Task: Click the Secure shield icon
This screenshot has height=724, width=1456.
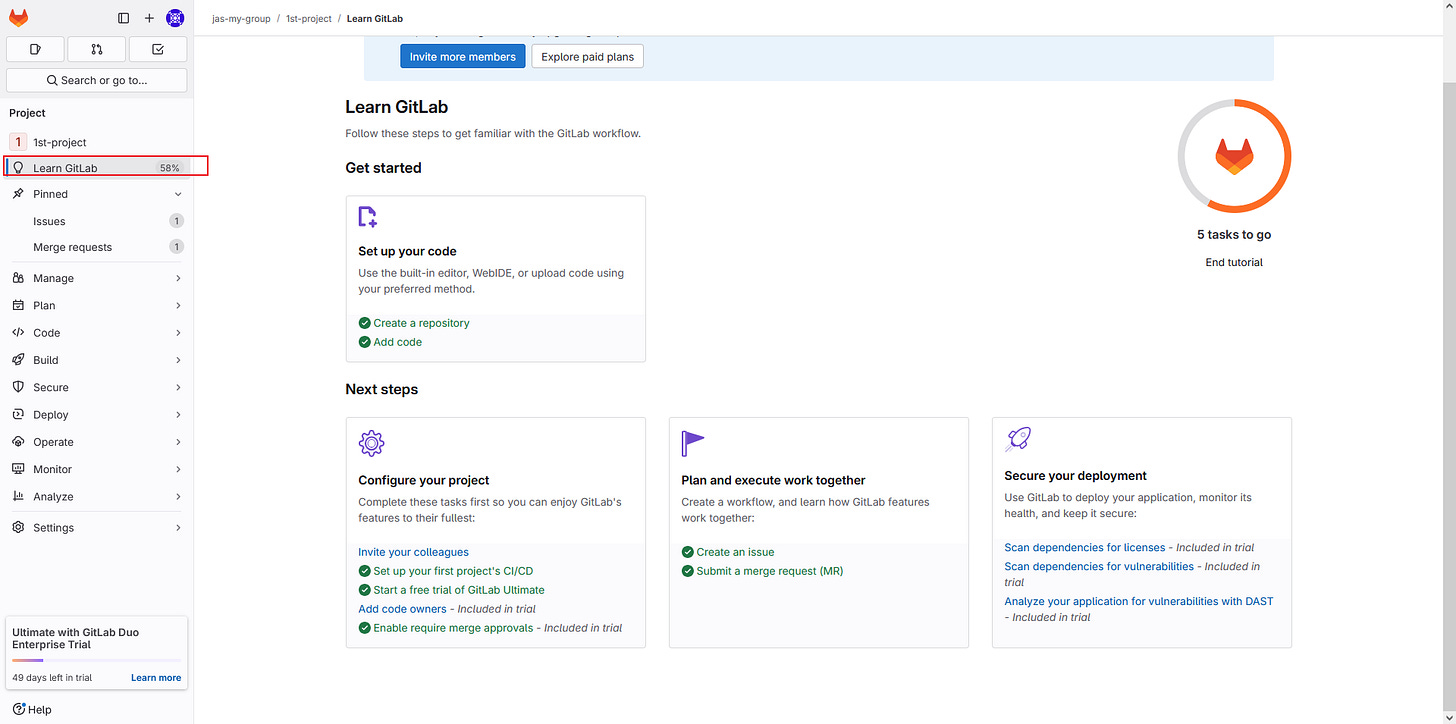Action: pos(18,387)
